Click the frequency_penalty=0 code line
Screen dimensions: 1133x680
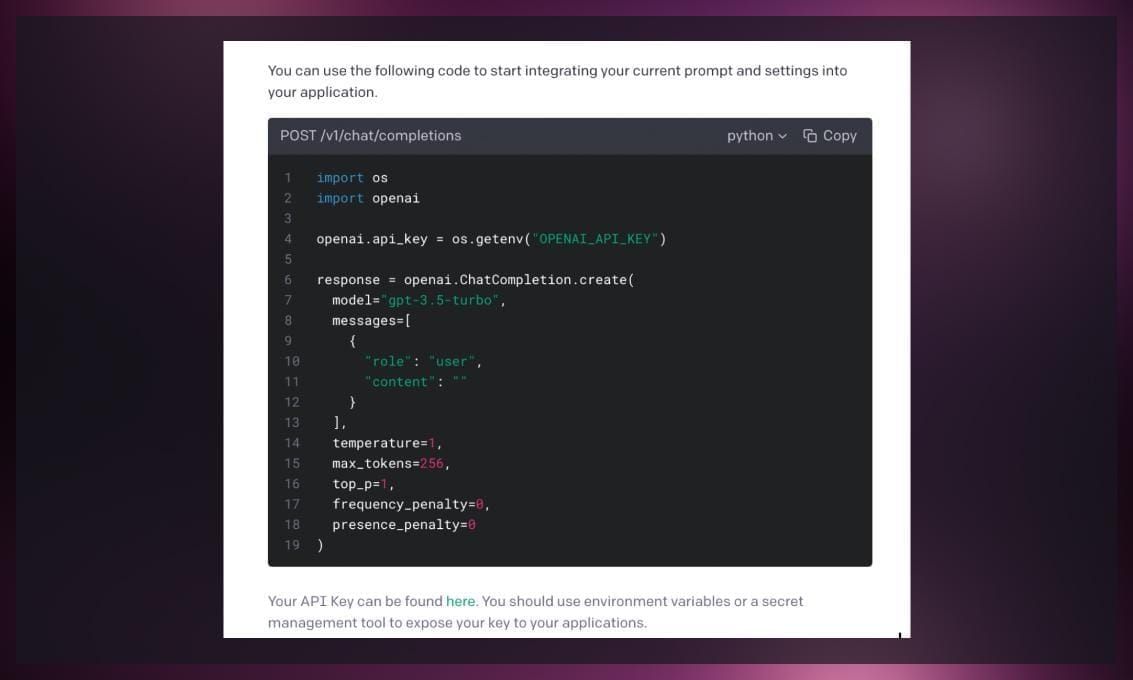[x=410, y=504]
